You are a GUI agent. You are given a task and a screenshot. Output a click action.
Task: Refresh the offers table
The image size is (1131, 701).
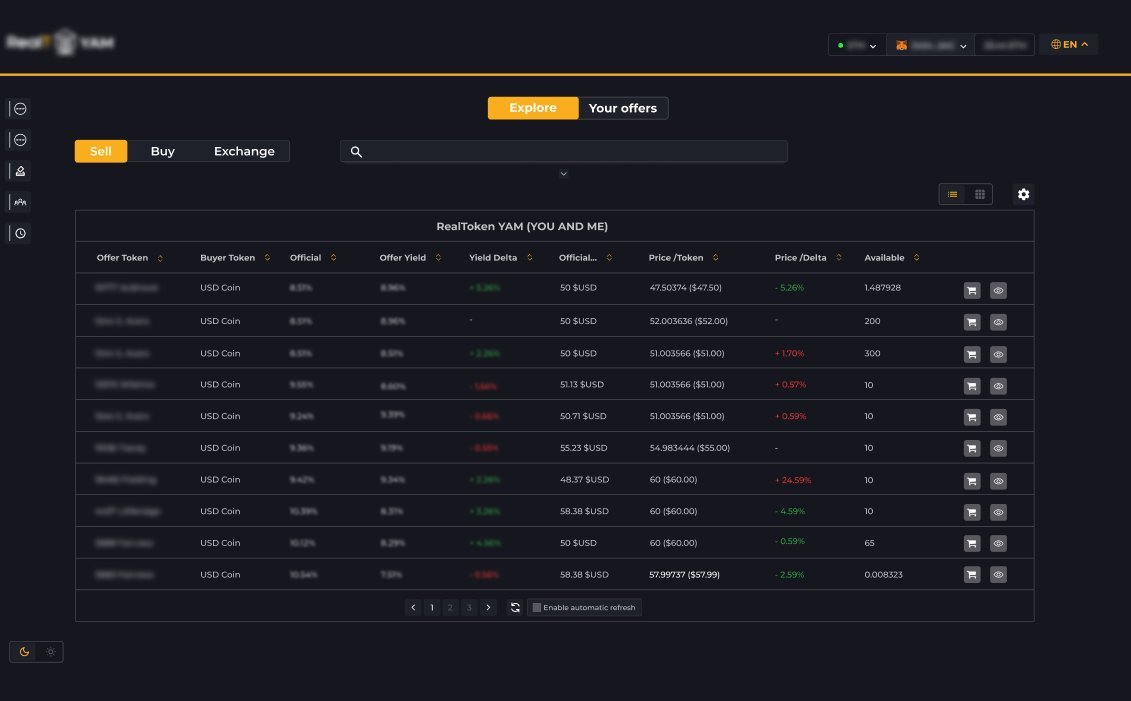point(515,607)
